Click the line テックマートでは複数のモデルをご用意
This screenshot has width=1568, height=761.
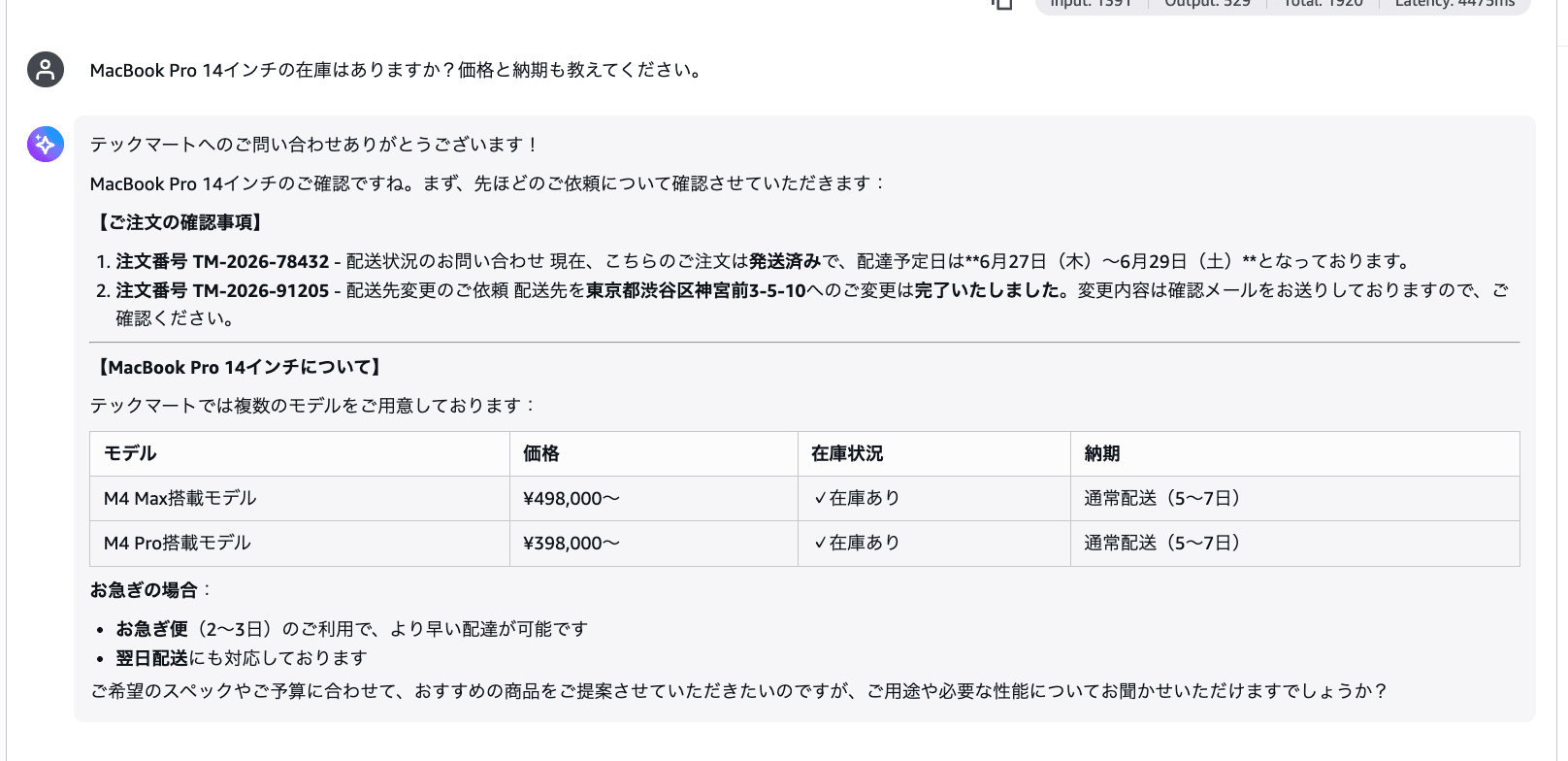pos(313,406)
